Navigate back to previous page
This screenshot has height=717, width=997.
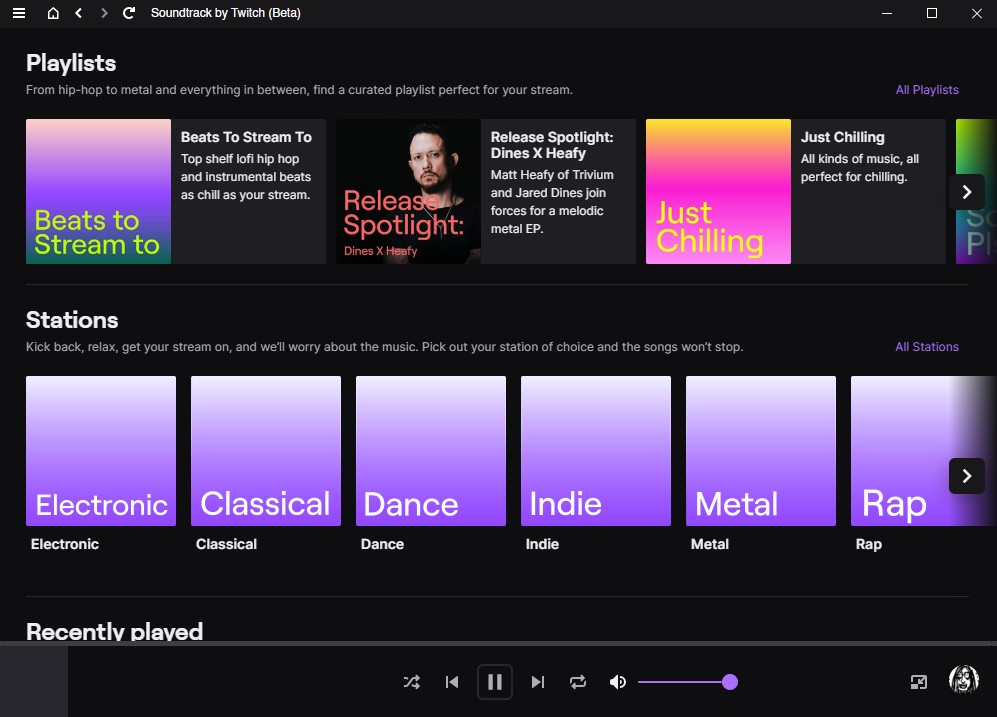[x=78, y=13]
